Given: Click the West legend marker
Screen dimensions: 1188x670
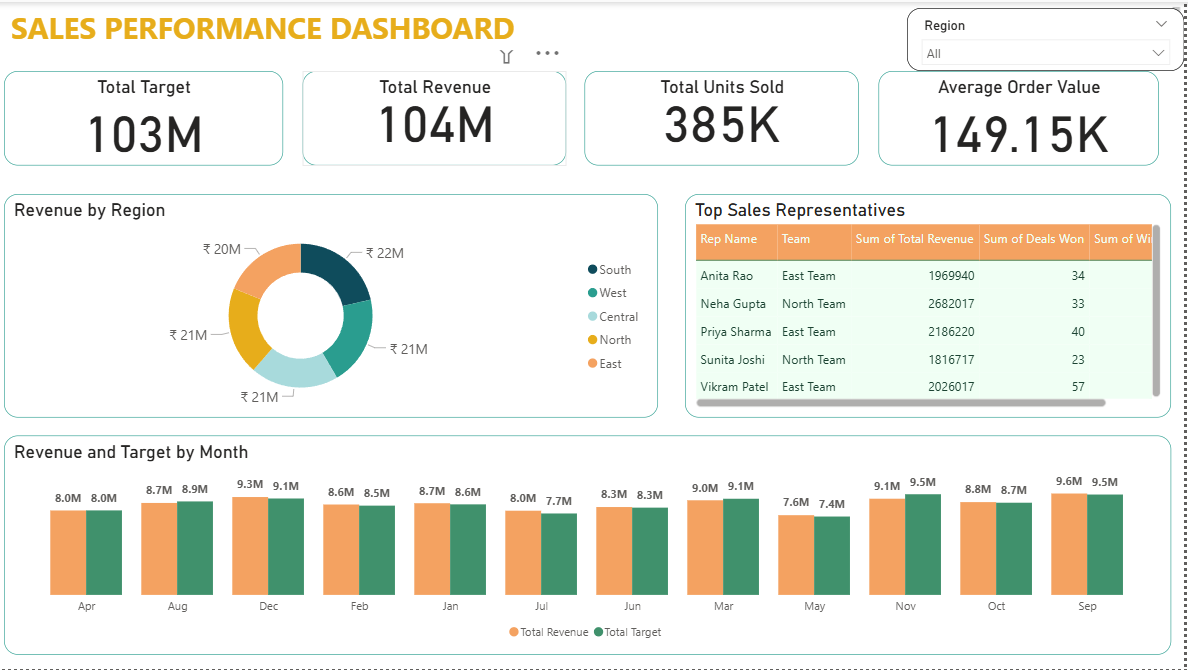Looking at the screenshot, I should pyautogui.click(x=593, y=293).
